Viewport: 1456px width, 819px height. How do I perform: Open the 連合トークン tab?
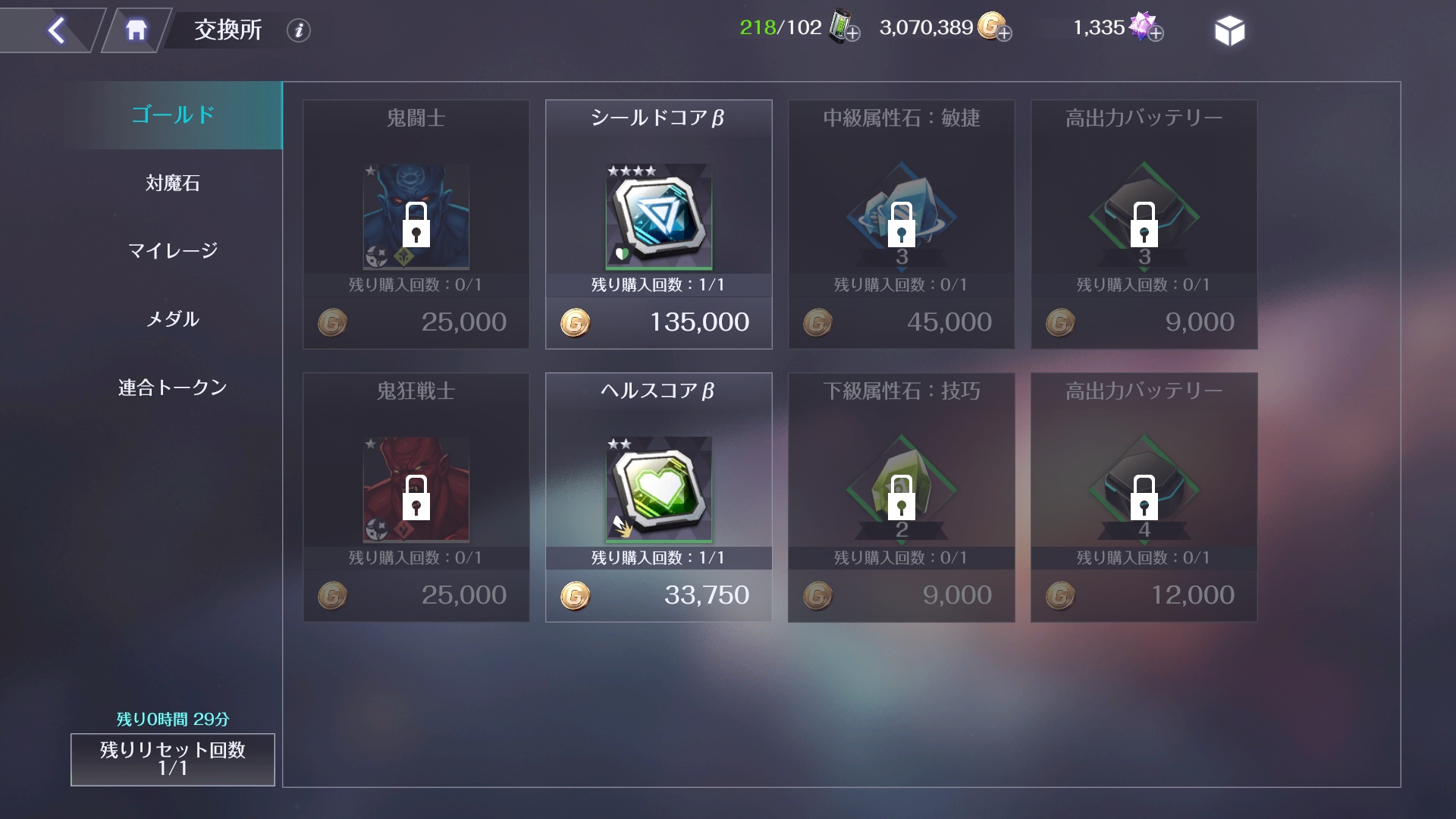tap(173, 388)
